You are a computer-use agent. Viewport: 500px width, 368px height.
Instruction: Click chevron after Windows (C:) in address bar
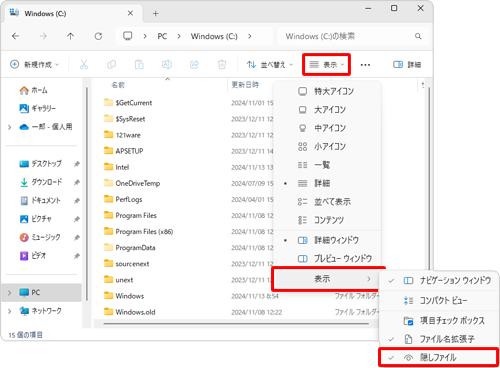[250, 36]
